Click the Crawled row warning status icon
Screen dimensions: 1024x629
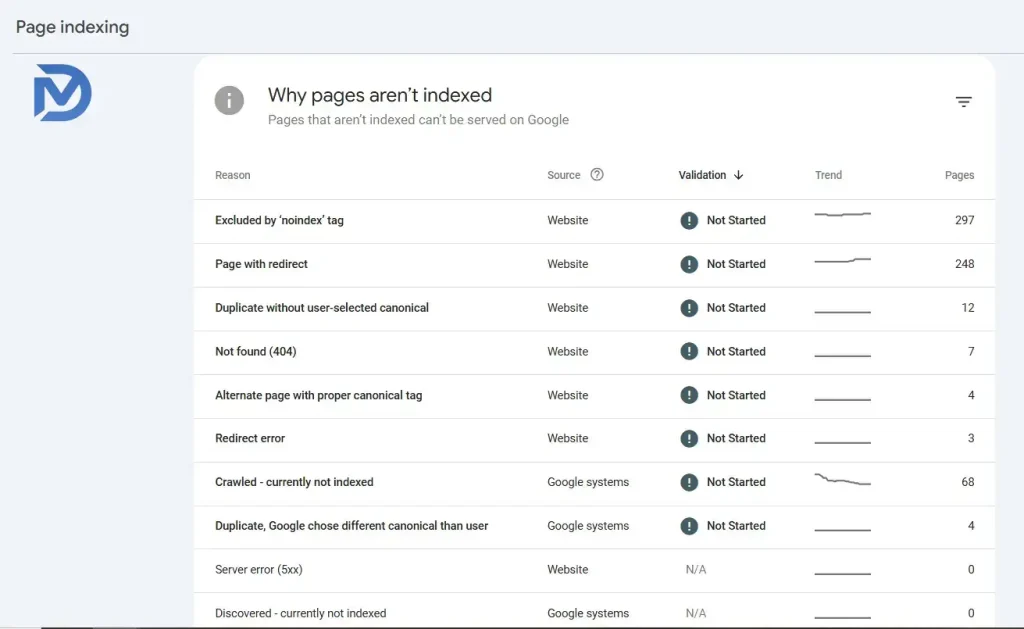[689, 482]
